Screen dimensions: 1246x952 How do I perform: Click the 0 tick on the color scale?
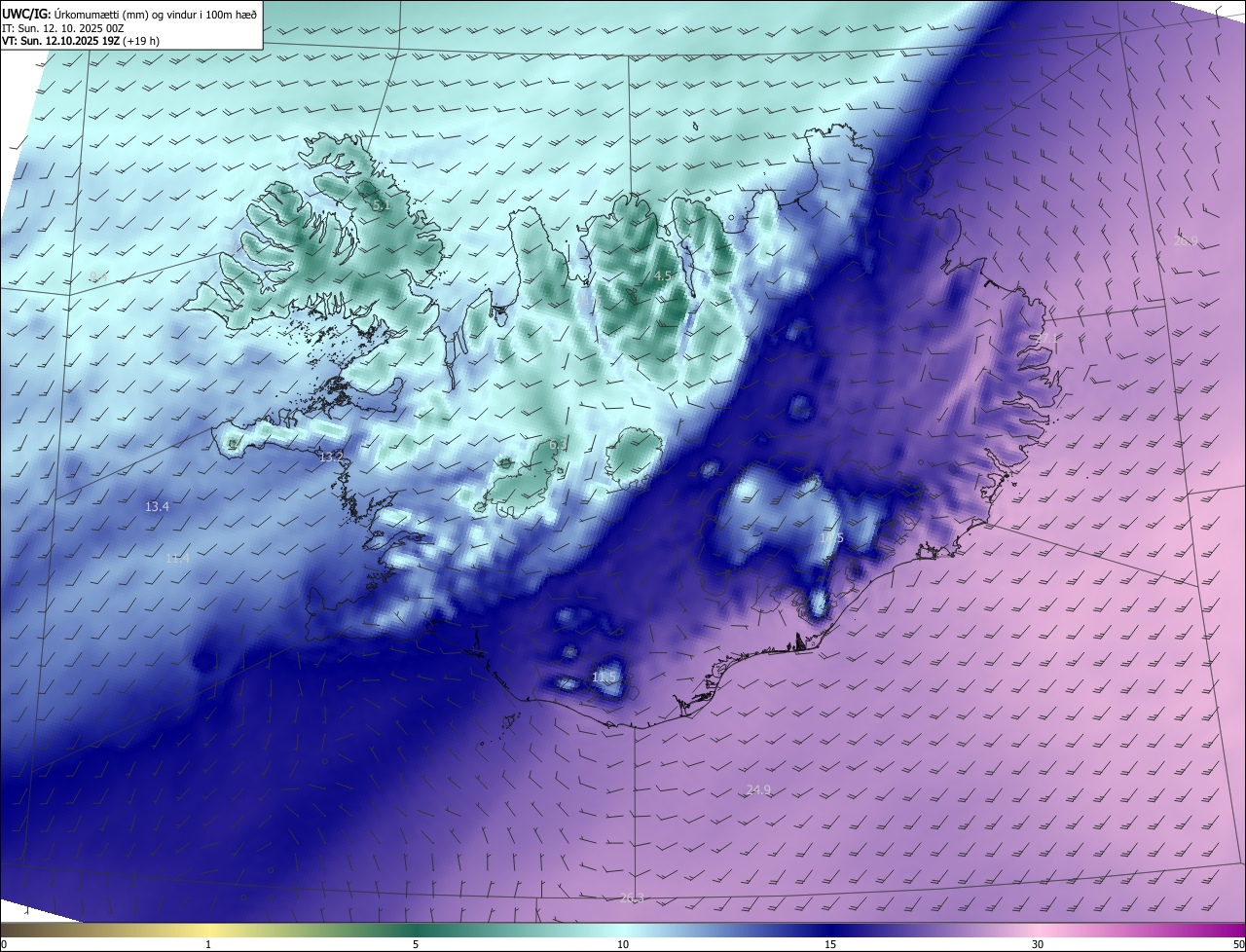point(4,945)
